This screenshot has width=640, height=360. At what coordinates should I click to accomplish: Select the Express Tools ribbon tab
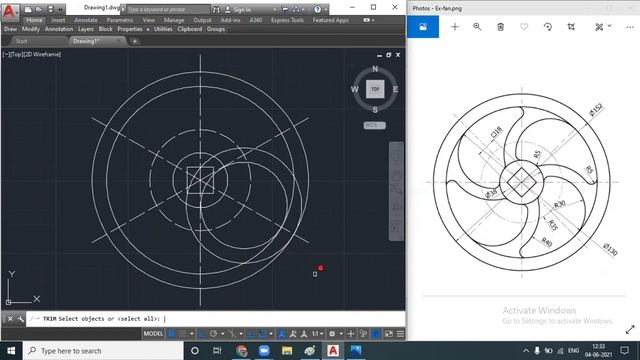pos(287,20)
